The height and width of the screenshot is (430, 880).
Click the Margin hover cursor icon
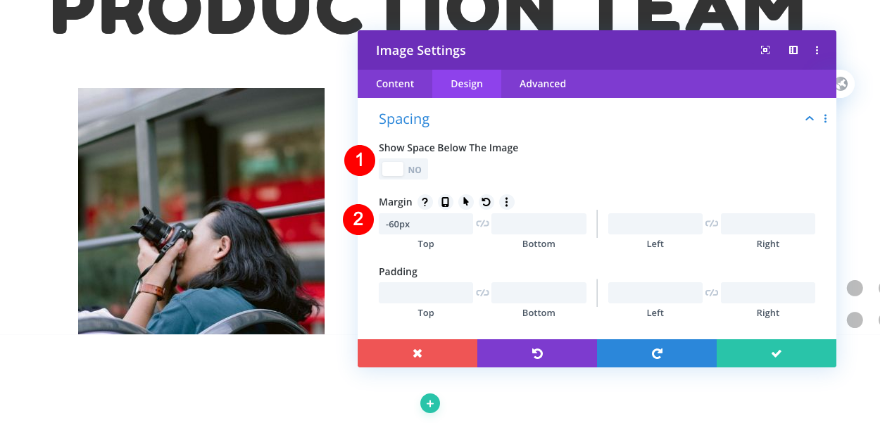coord(466,202)
